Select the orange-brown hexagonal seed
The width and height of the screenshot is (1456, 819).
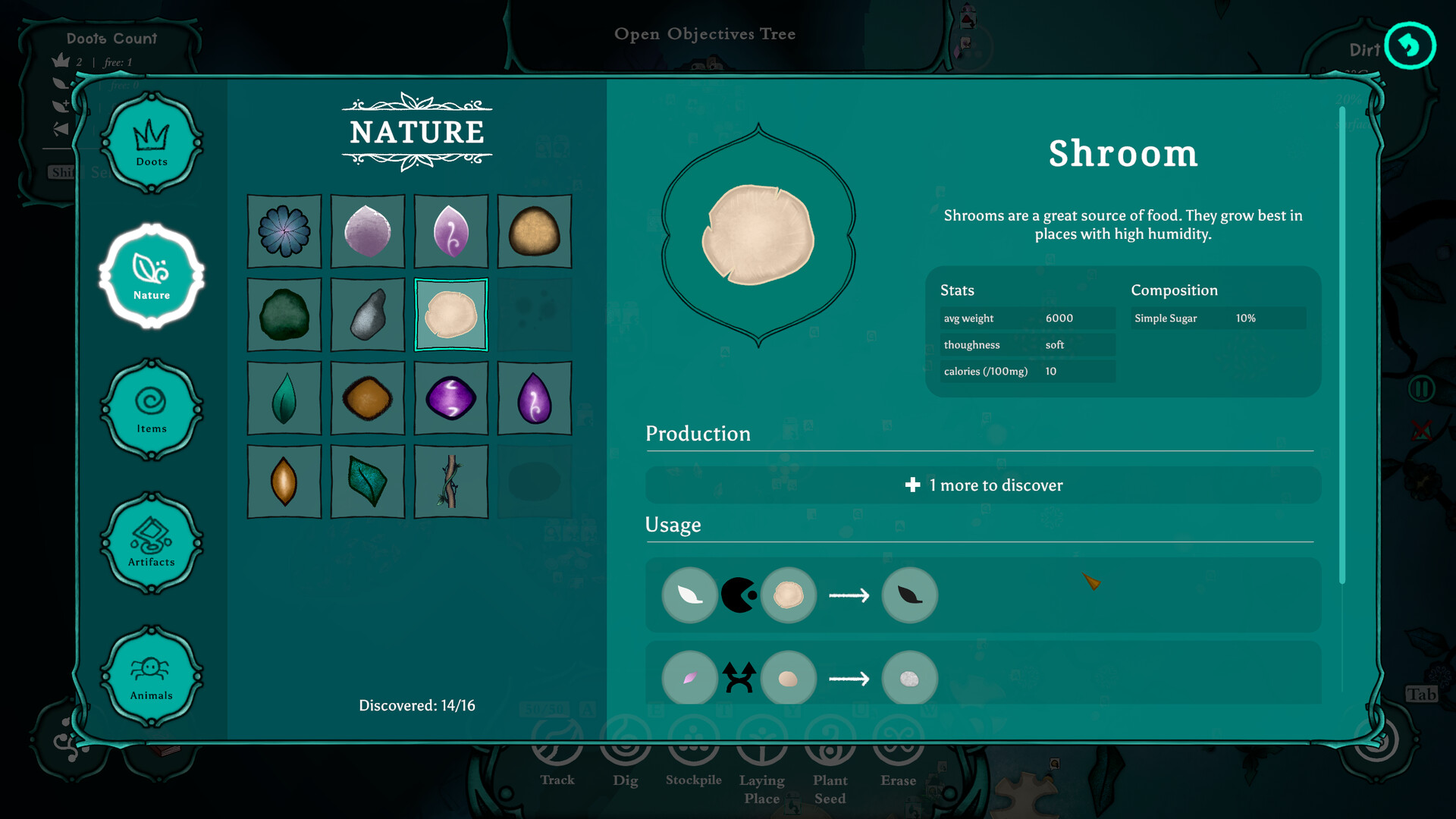tap(368, 398)
